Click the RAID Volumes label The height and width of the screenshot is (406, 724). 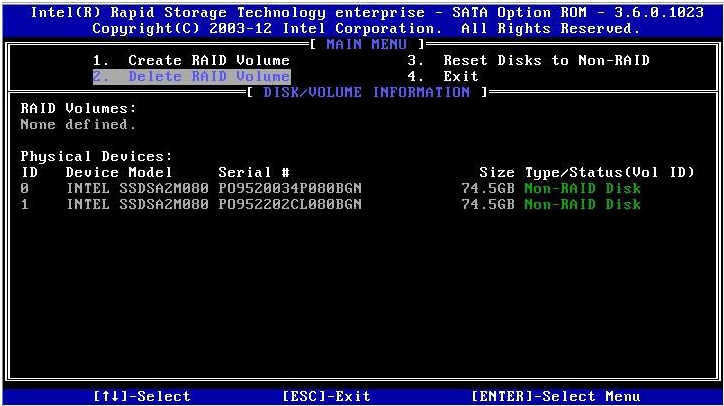[x=79, y=108]
